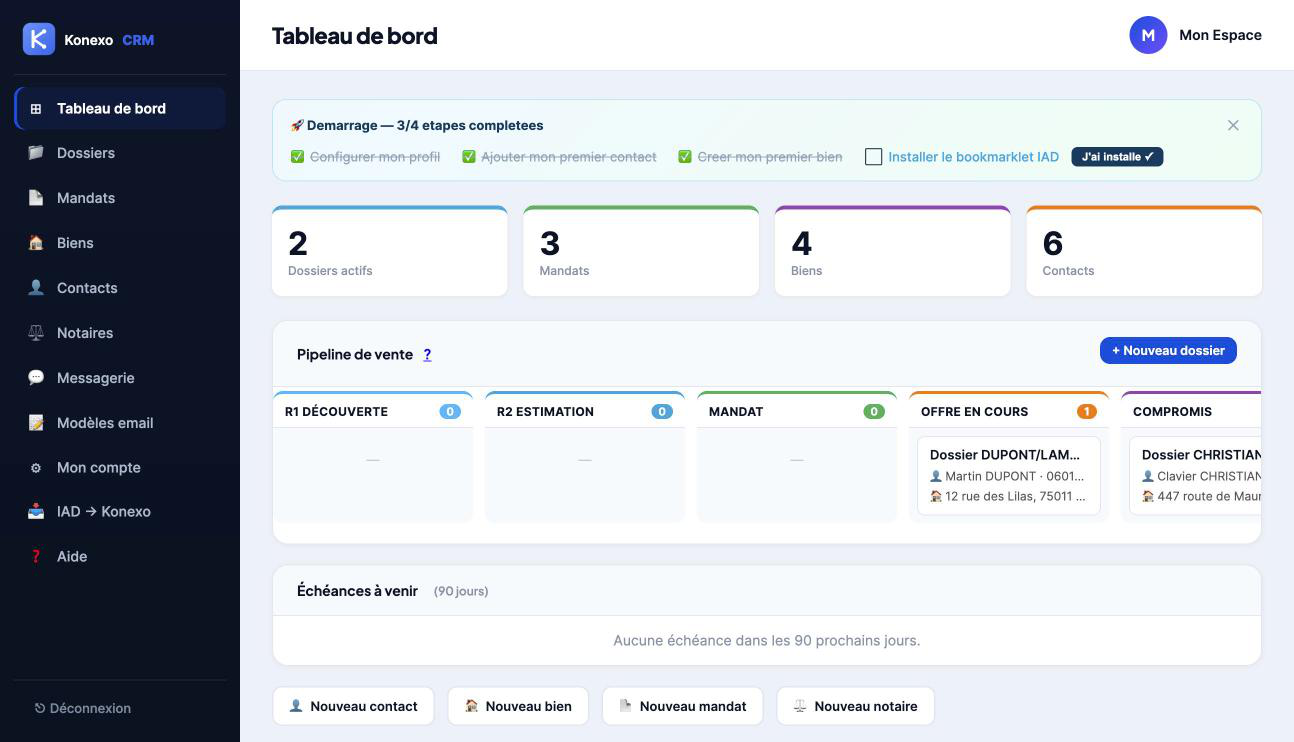Click the IAD → Konexo inbox icon
This screenshot has width=1294, height=742.
coord(36,512)
